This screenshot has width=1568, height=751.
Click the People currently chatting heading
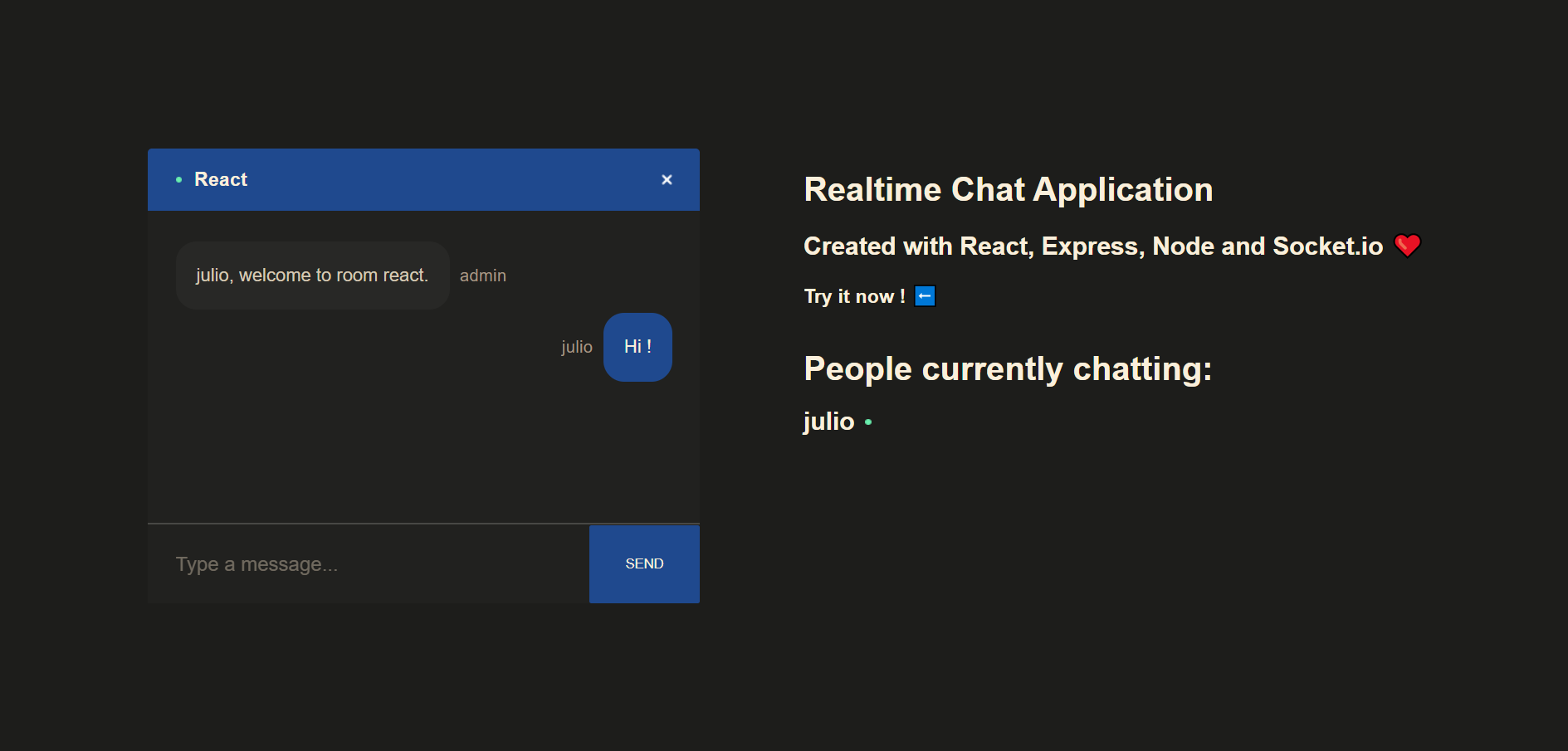(1008, 369)
